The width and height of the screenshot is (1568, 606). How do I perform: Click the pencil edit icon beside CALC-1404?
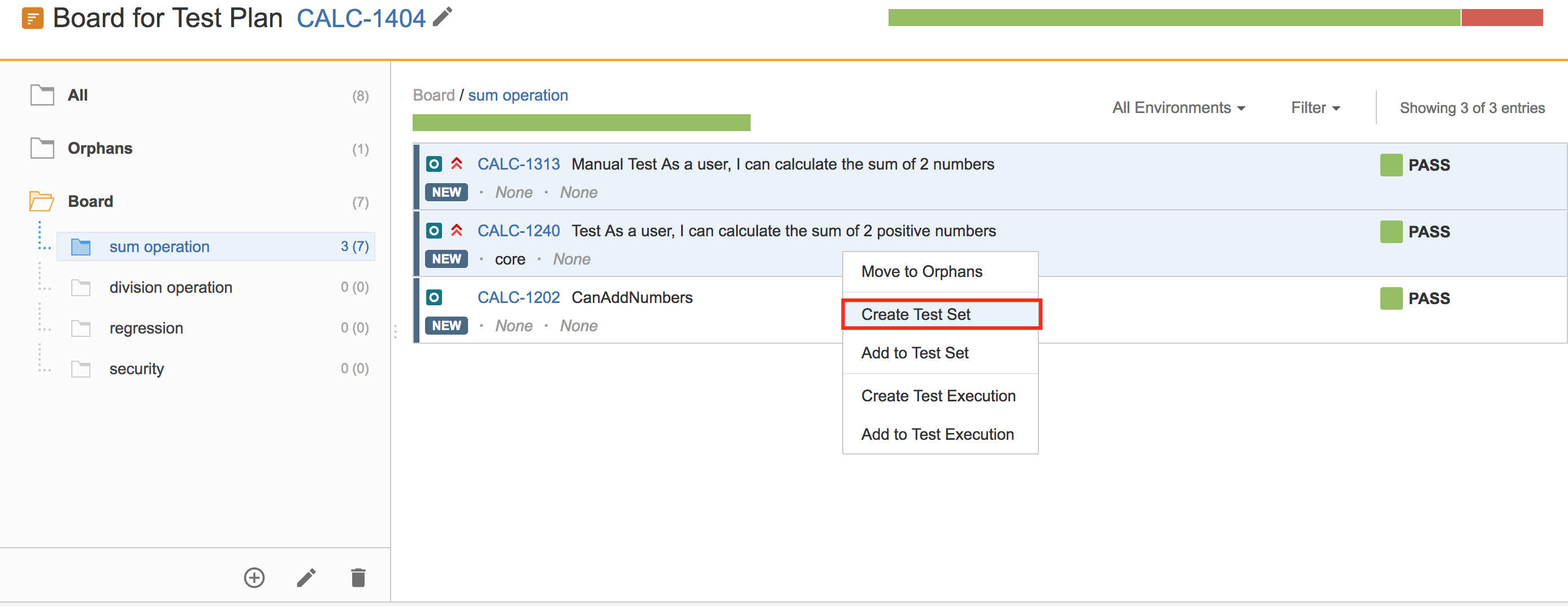click(443, 17)
